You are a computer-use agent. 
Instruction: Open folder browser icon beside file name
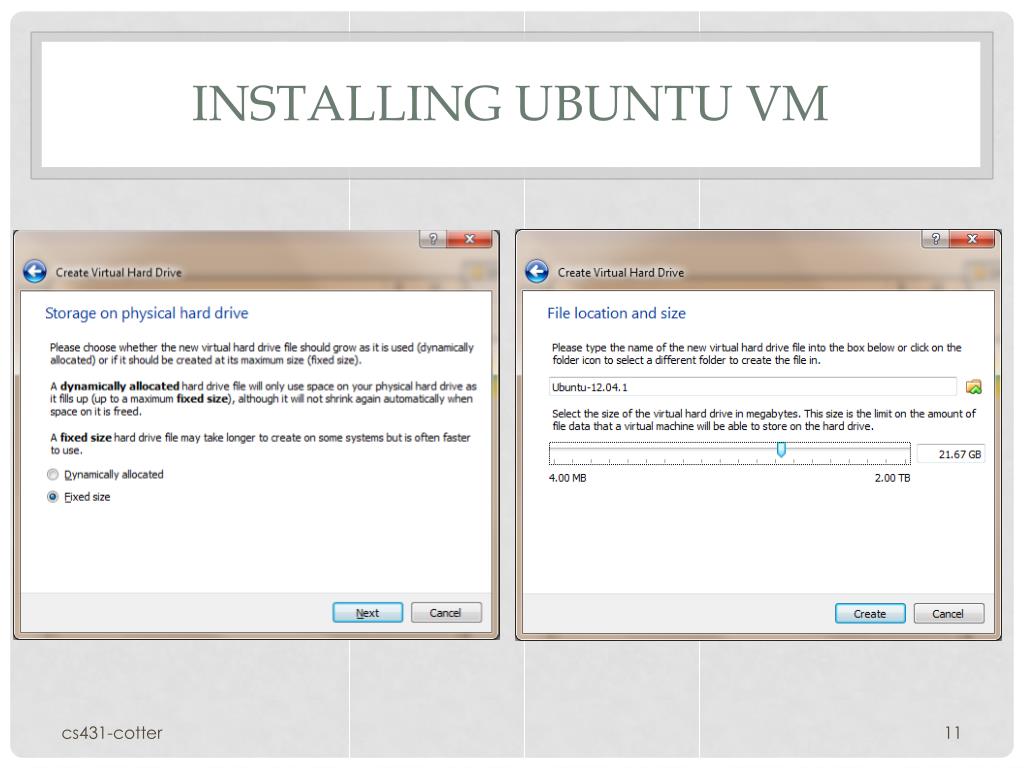click(973, 387)
